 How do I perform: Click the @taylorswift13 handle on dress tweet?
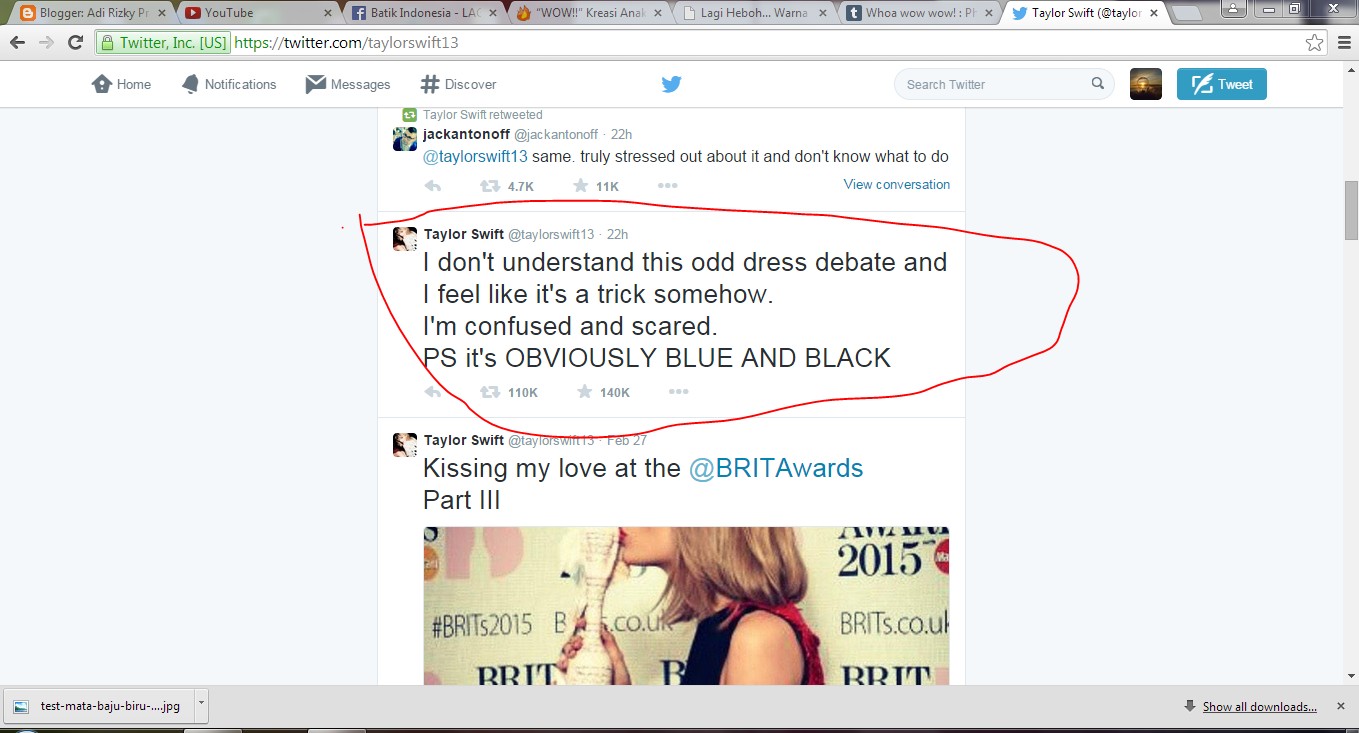click(x=551, y=234)
